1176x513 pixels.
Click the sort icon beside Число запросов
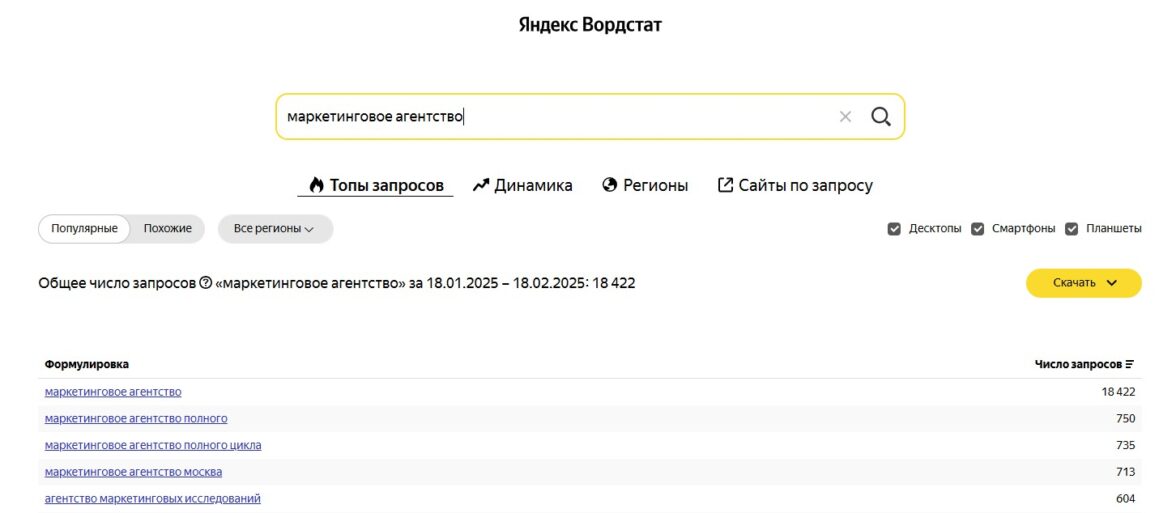(x=1130, y=365)
